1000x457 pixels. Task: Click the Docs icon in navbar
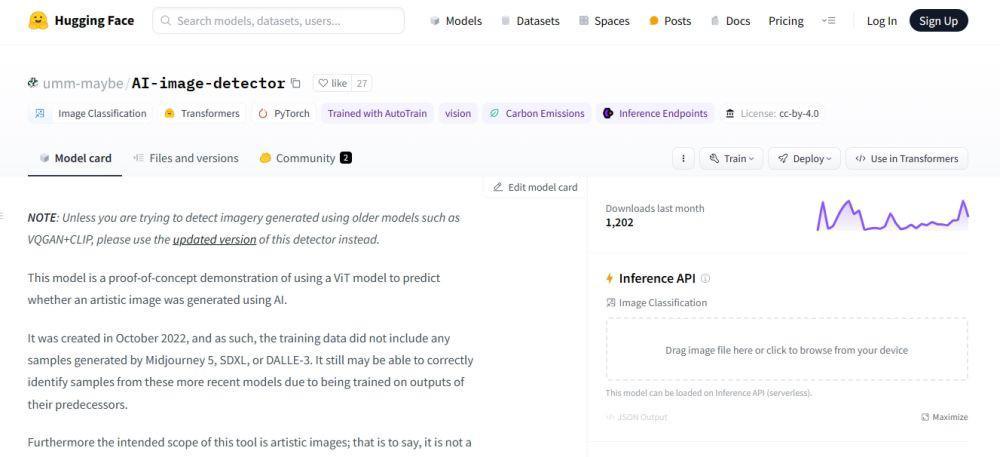[x=715, y=21]
